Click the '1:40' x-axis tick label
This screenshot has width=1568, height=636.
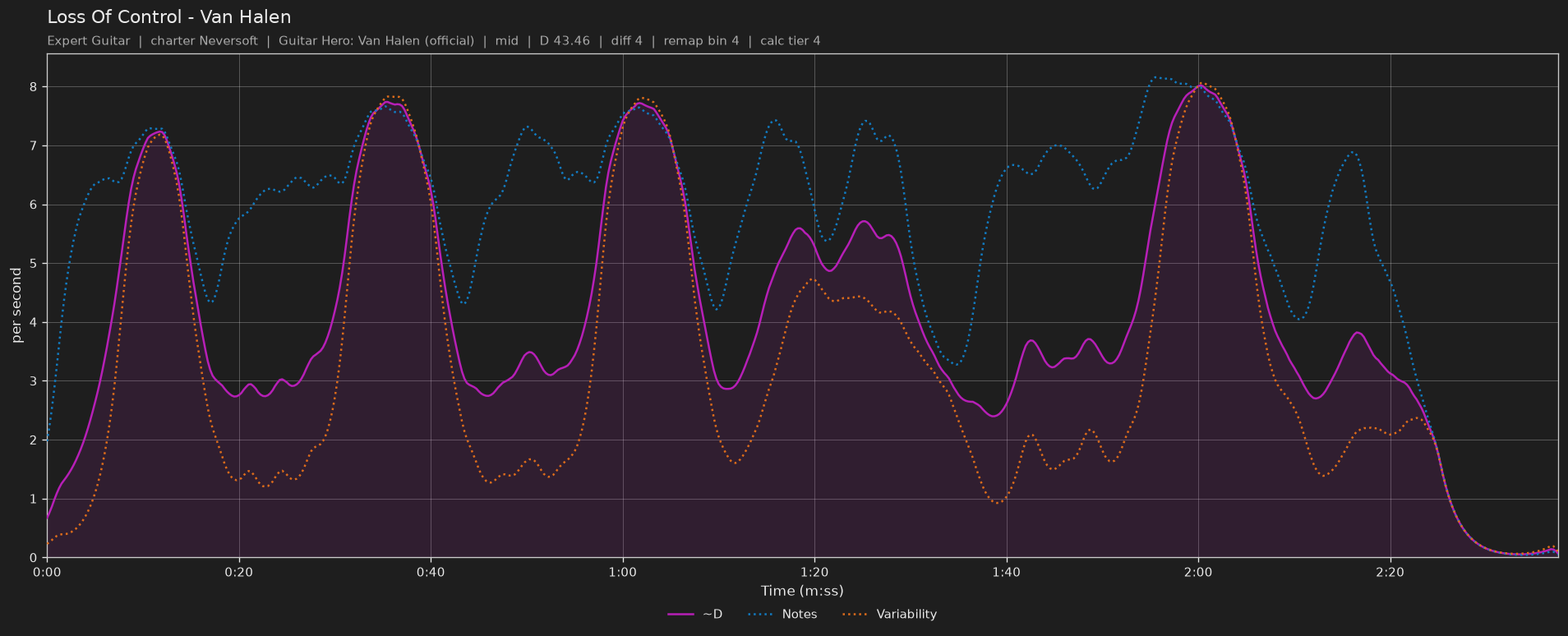(1007, 572)
